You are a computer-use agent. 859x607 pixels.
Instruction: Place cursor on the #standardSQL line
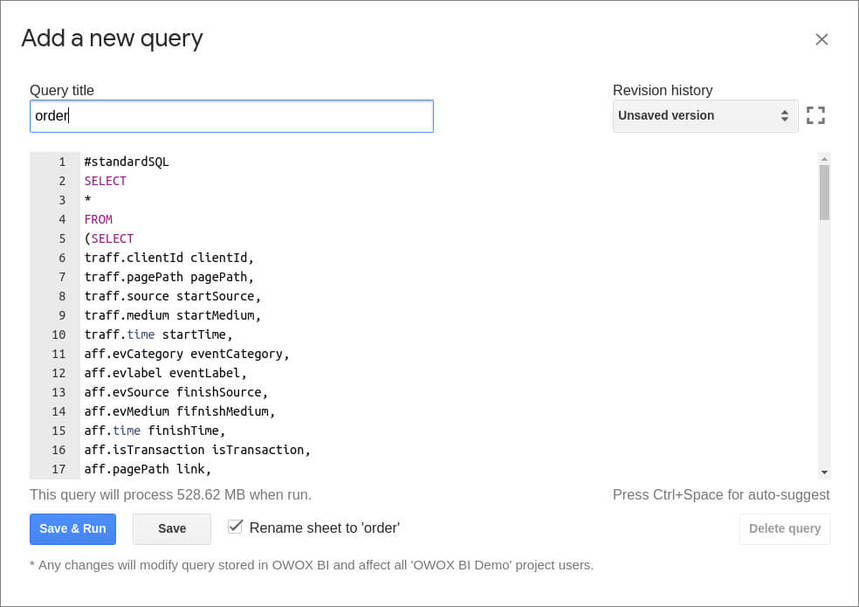127,162
